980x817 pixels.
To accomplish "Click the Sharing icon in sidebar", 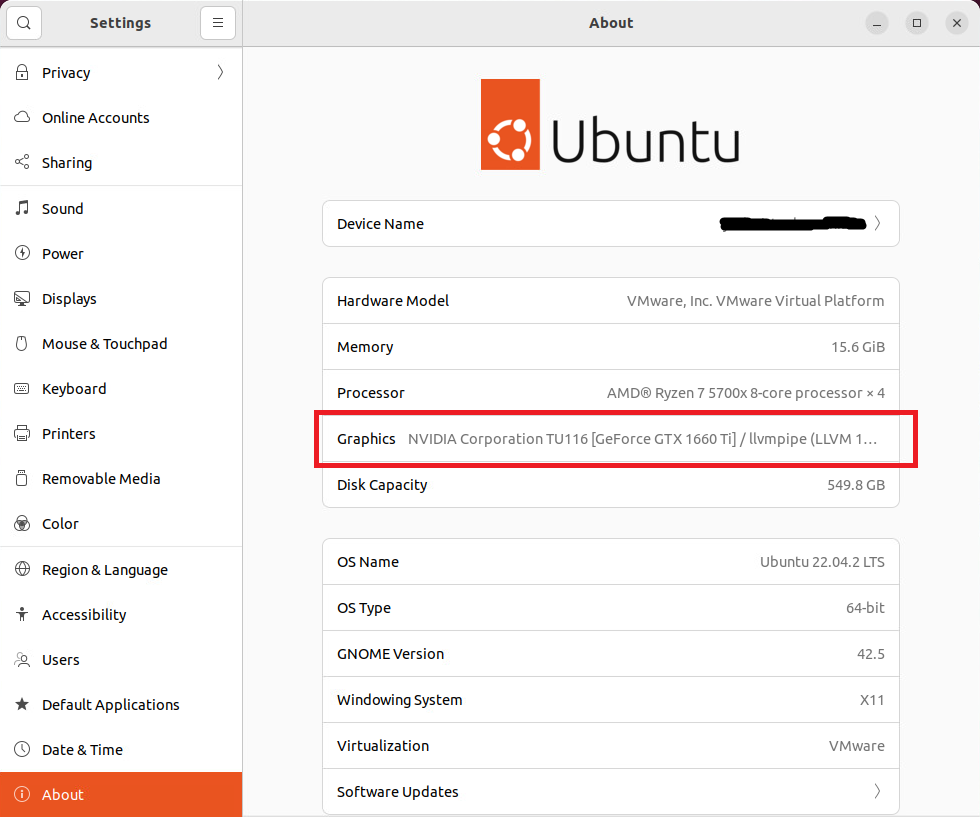I will pyautogui.click(x=22, y=163).
